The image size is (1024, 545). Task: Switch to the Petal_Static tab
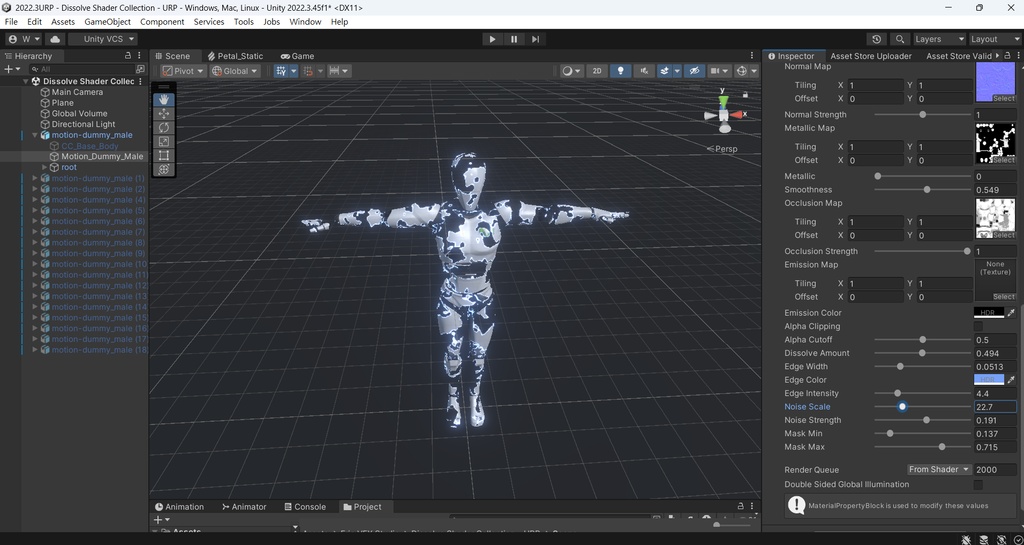[x=235, y=56]
